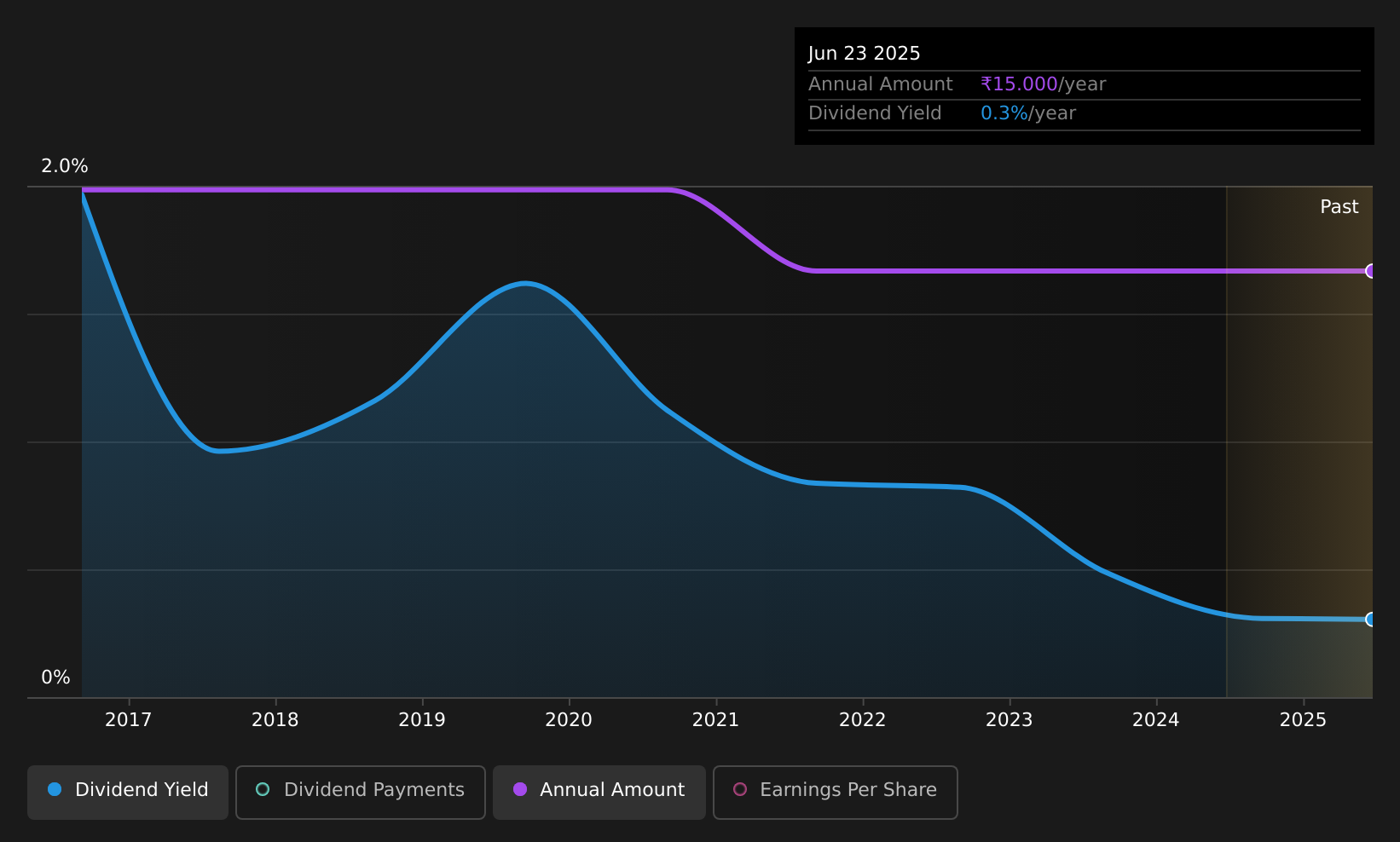Click the 2024 x-axis label
1400x842 pixels.
(x=1156, y=720)
